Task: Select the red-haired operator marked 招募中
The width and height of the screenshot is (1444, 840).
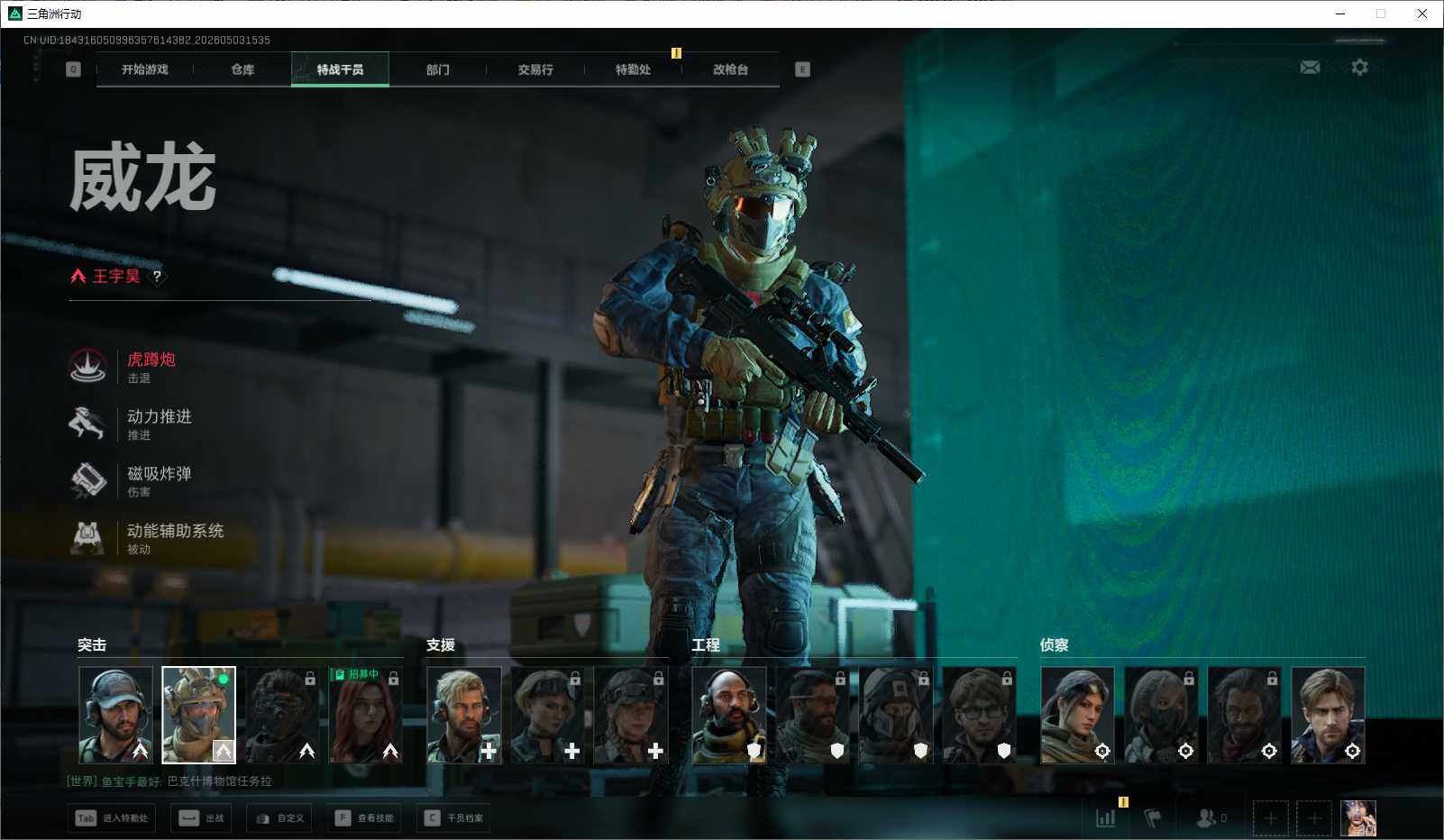Action: 365,716
